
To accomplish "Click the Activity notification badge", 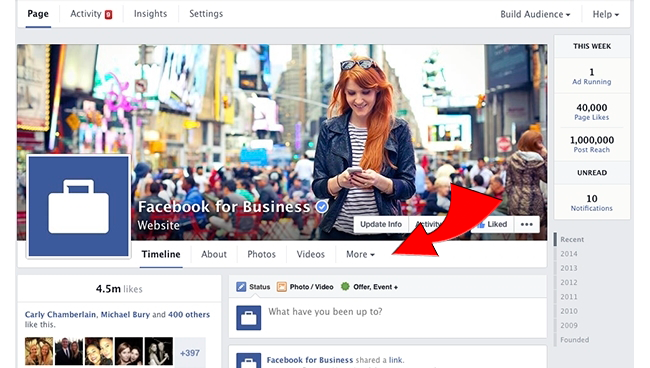I will coord(108,15).
